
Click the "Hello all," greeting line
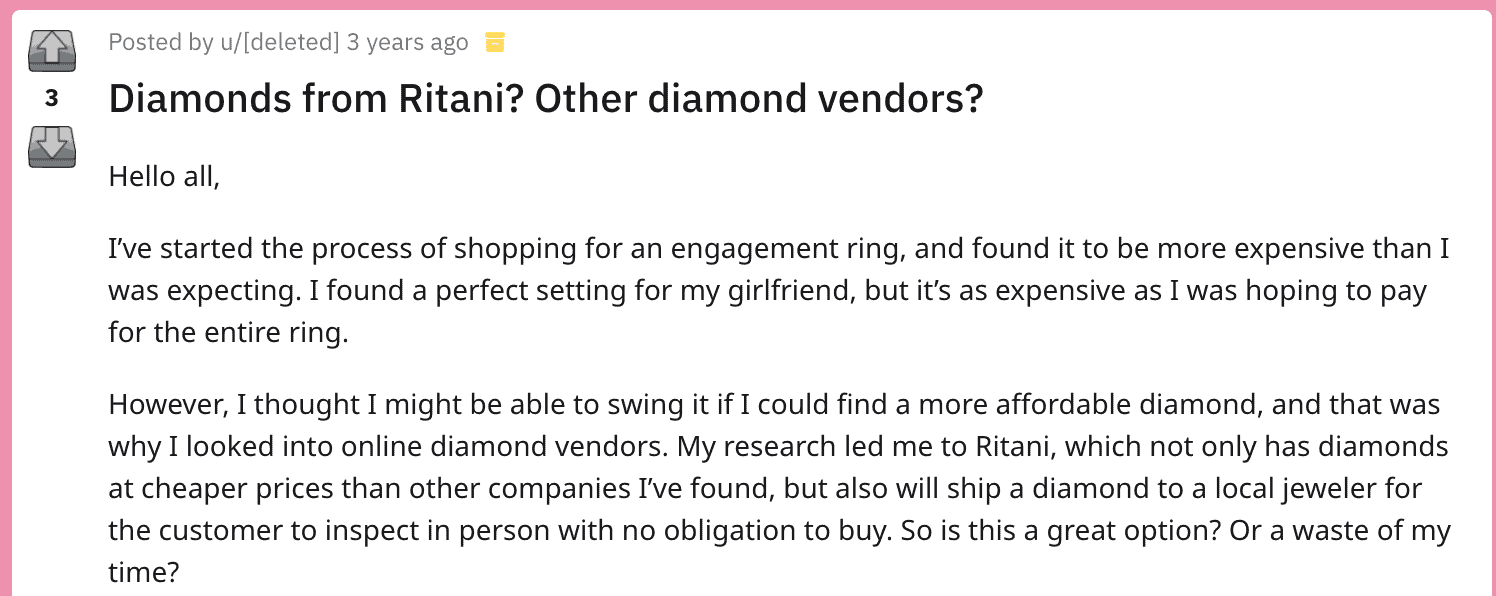tap(163, 176)
